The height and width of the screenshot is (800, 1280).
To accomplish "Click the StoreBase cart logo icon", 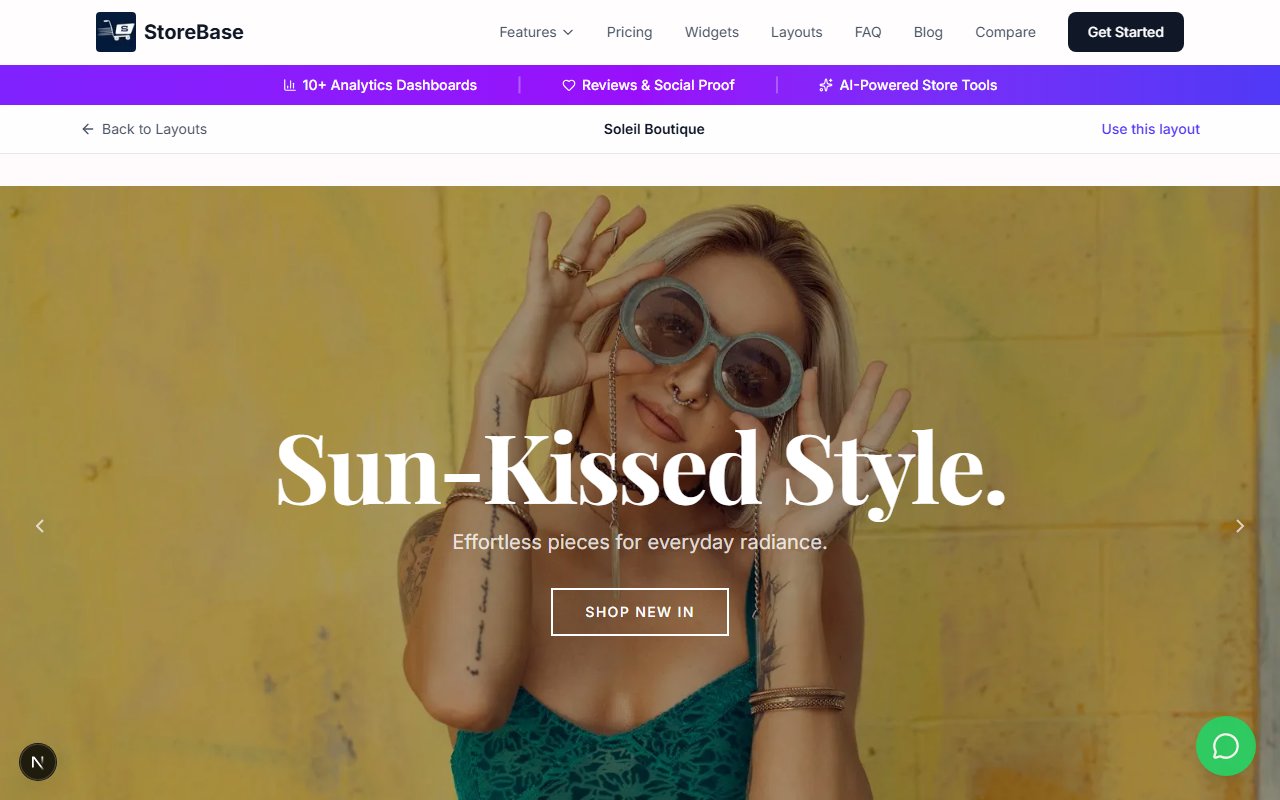I will [x=116, y=32].
